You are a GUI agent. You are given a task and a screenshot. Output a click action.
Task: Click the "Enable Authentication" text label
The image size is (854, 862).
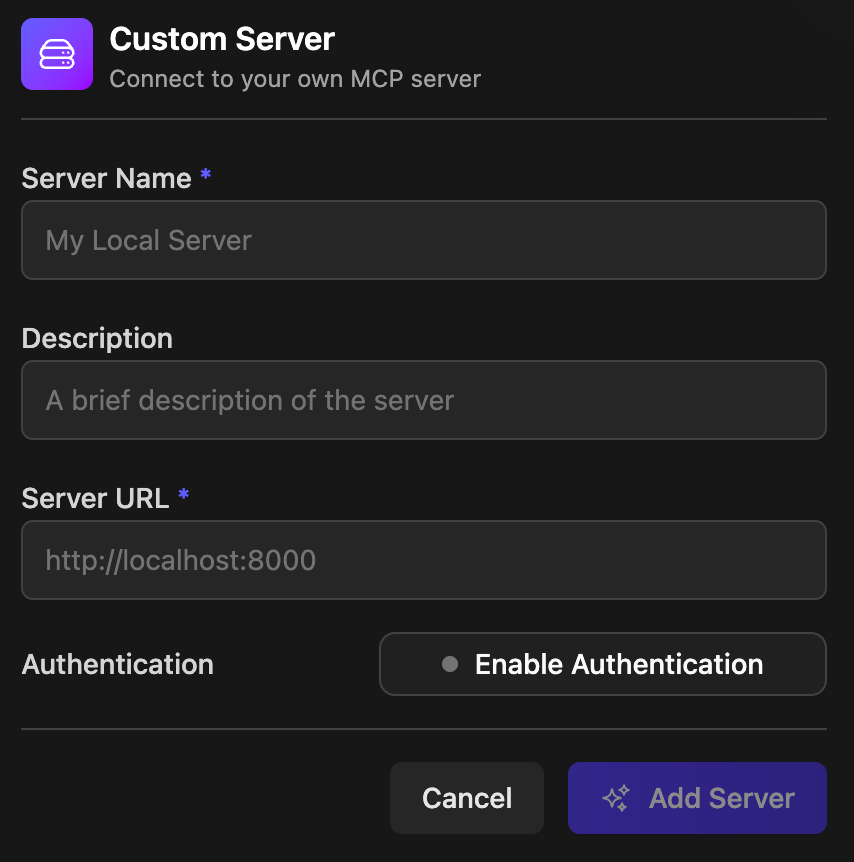tap(619, 664)
